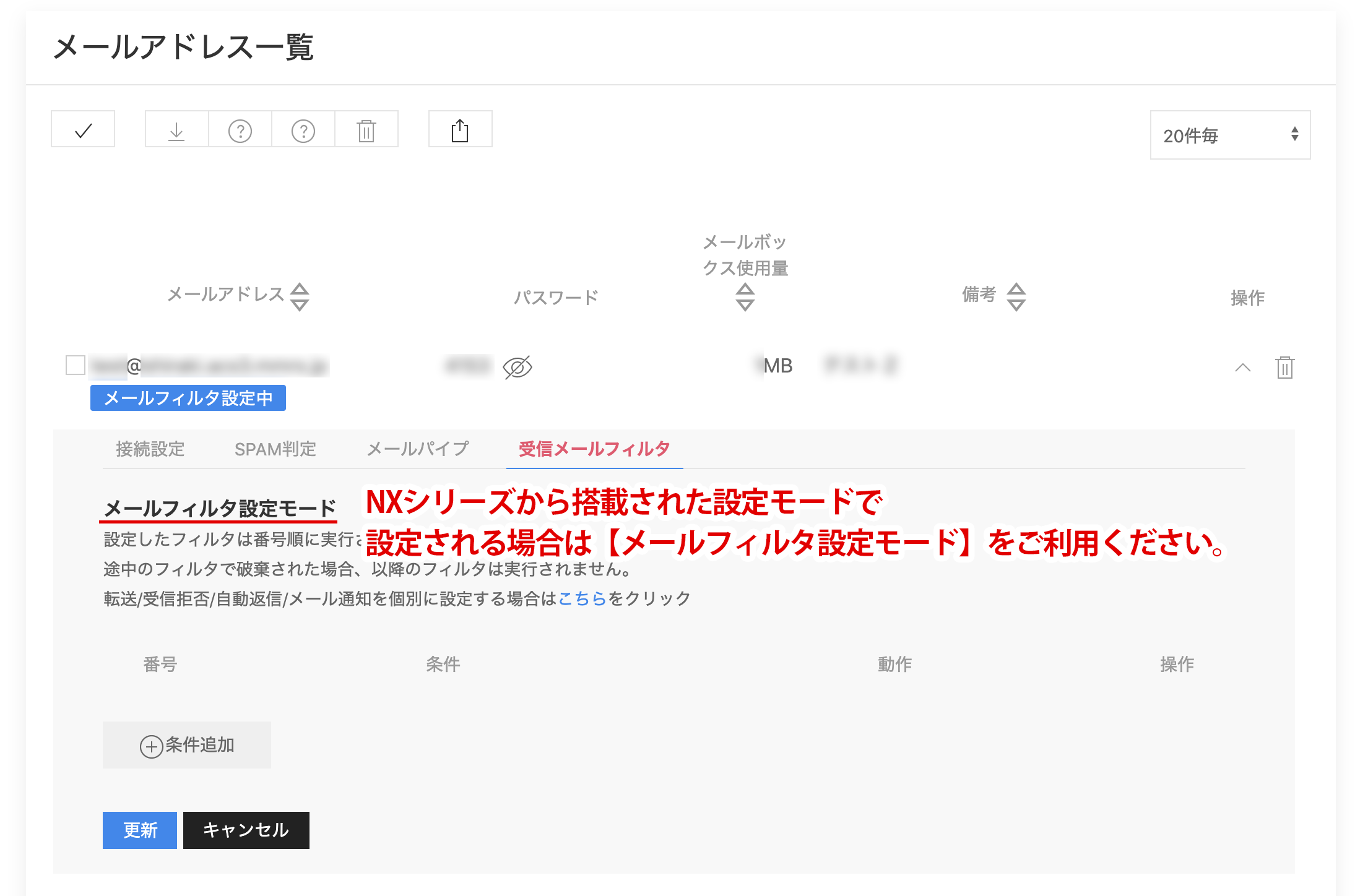Click the export share icon in toolbar
The height and width of the screenshot is (896, 1368).
point(460,129)
